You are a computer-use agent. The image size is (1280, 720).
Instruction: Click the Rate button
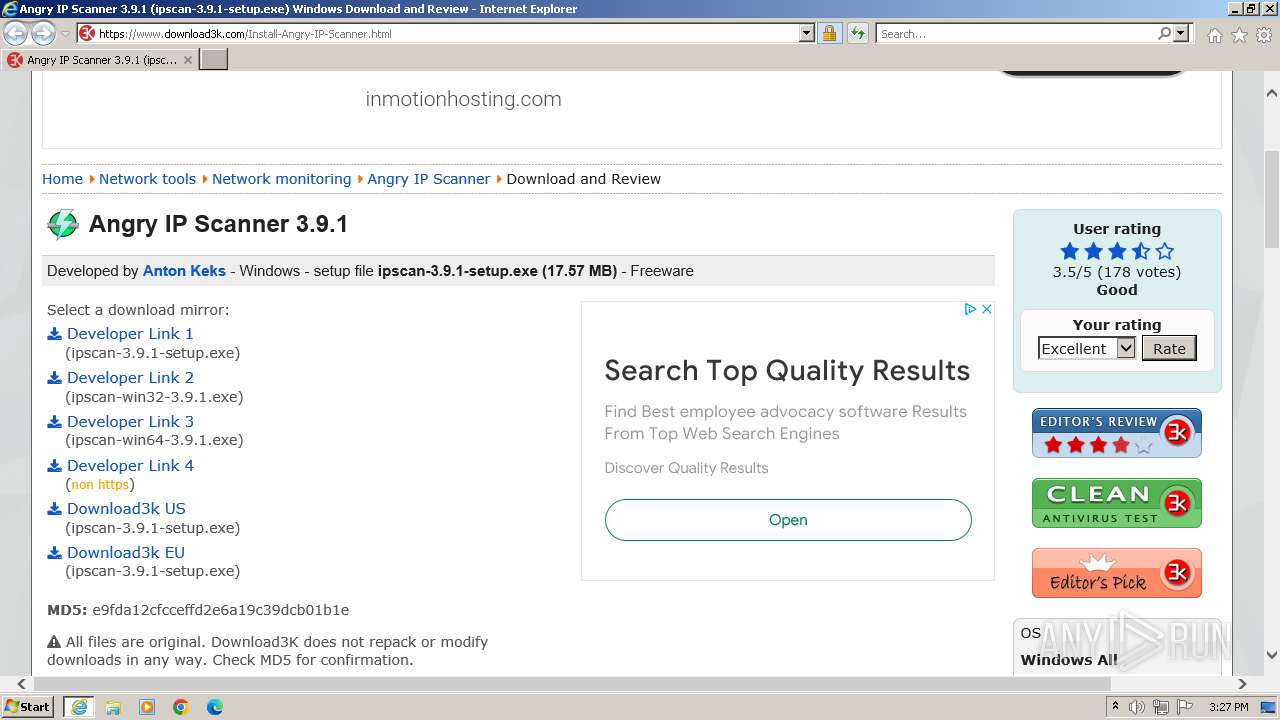point(1169,348)
